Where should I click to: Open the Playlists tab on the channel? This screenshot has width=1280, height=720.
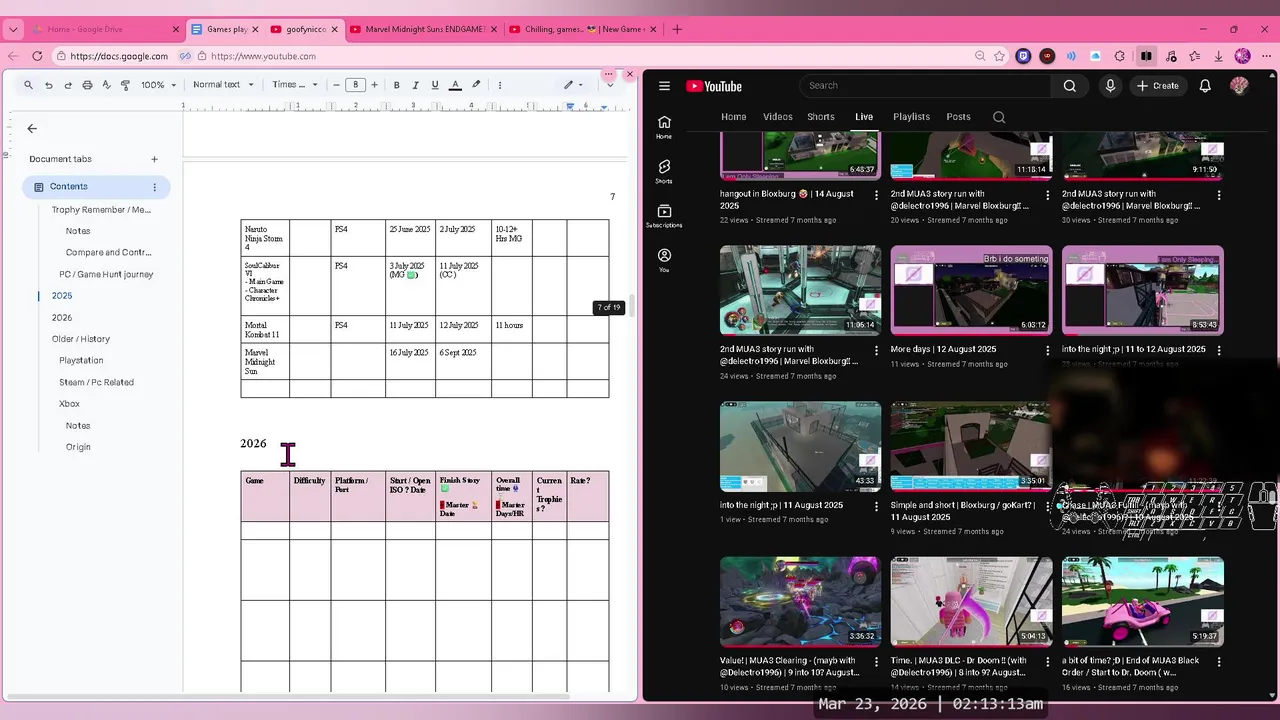tap(911, 117)
